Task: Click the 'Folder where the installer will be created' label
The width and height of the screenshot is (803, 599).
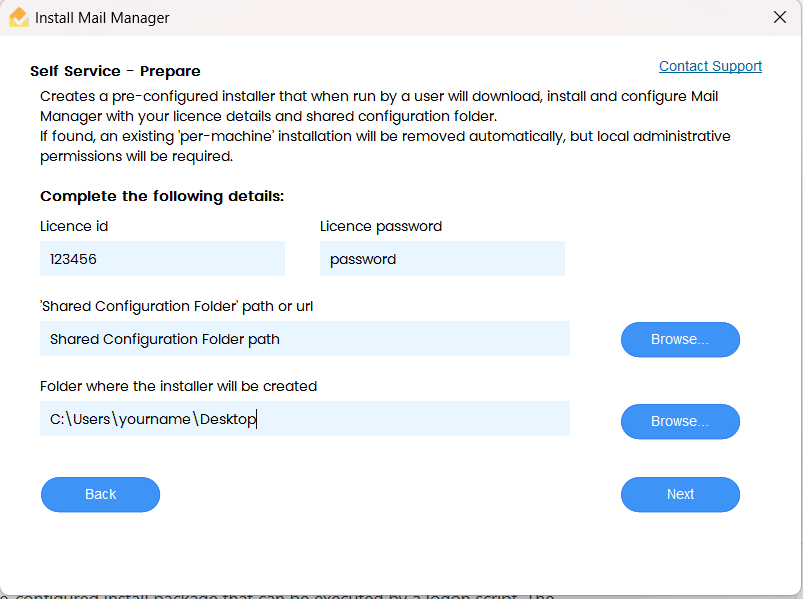Action: tap(178, 386)
